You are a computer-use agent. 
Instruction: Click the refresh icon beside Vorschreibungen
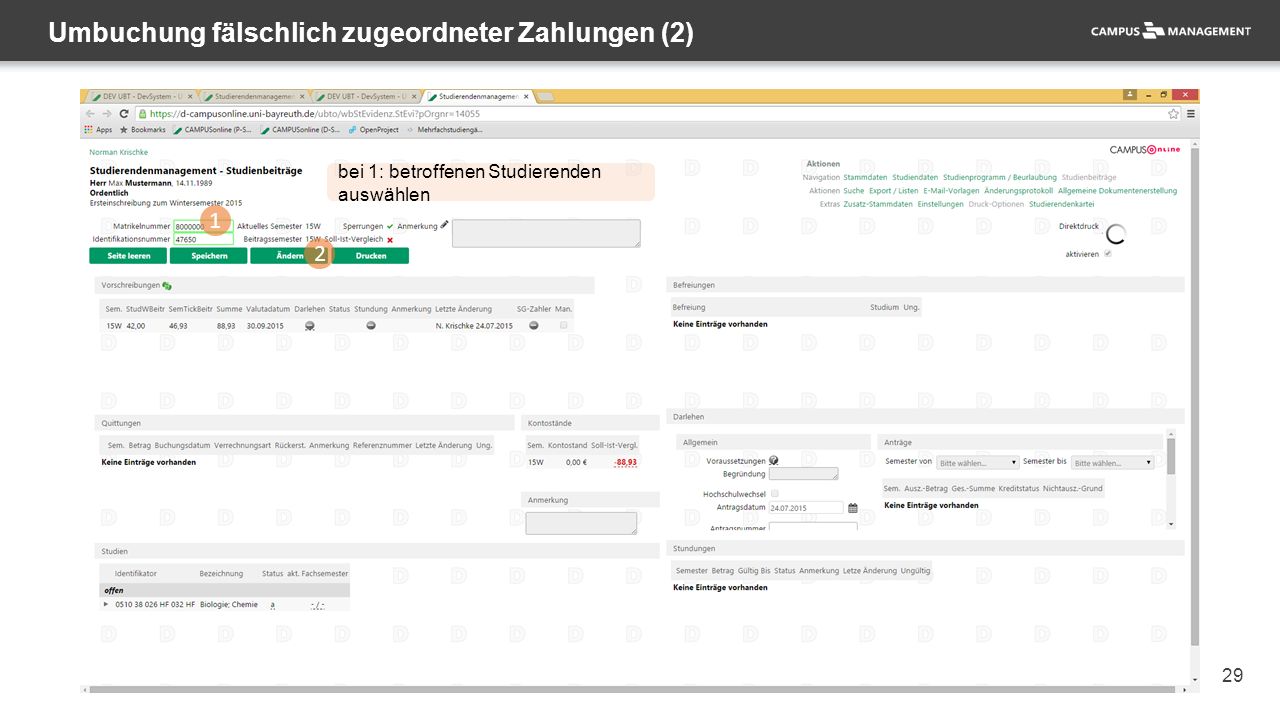pyautogui.click(x=167, y=286)
